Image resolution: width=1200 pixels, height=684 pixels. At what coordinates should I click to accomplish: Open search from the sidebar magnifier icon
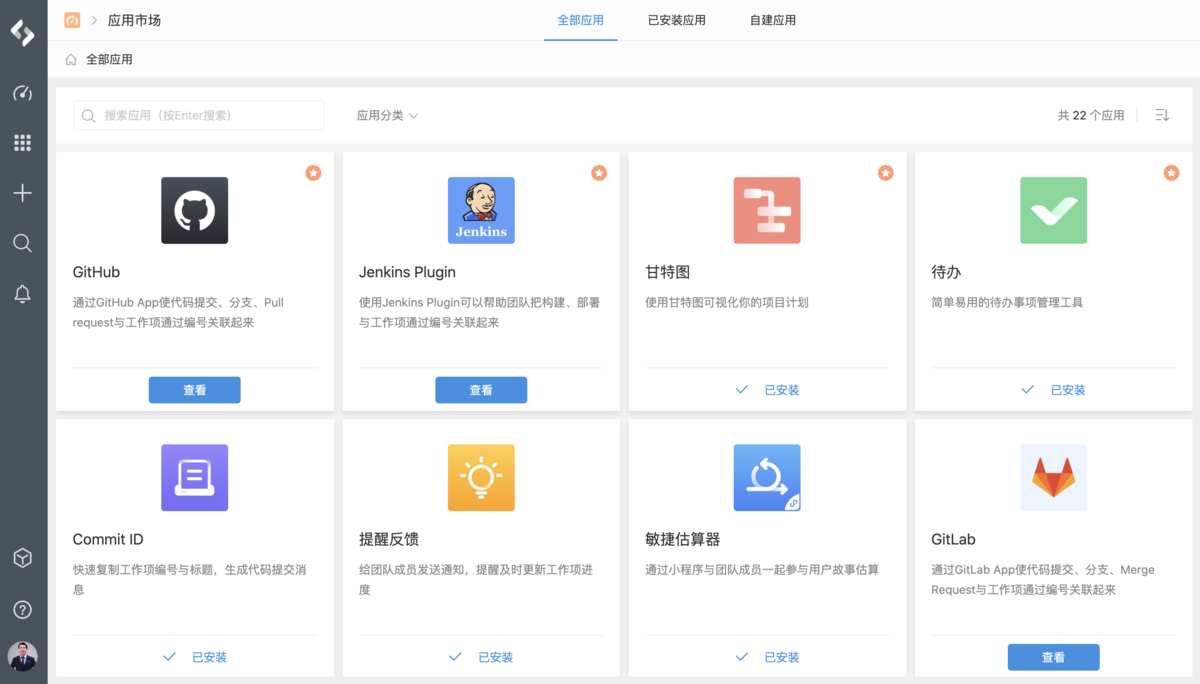pos(22,242)
